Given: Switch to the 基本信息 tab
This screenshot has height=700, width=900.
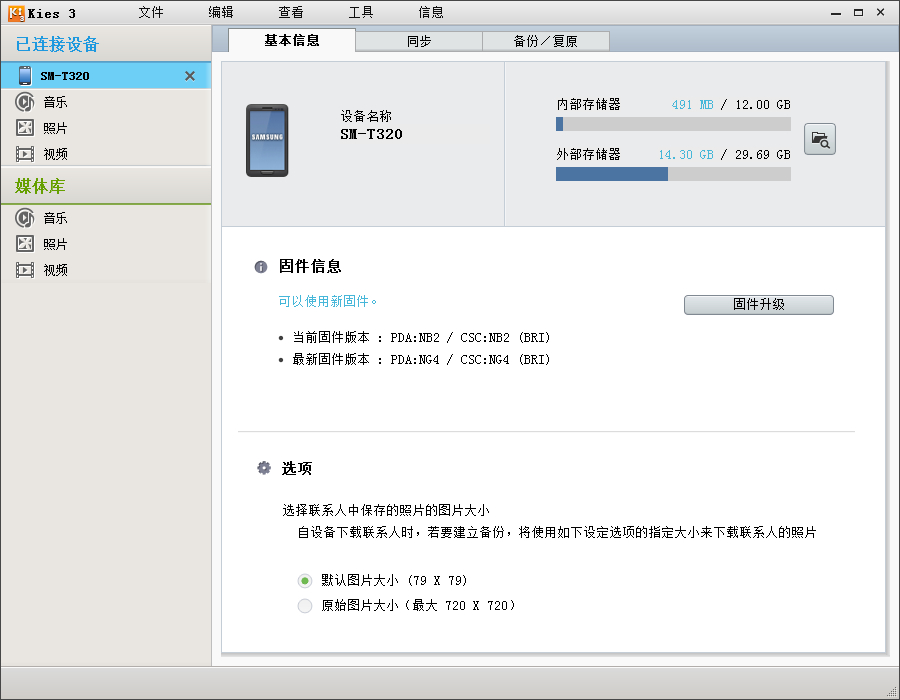Looking at the screenshot, I should point(292,41).
